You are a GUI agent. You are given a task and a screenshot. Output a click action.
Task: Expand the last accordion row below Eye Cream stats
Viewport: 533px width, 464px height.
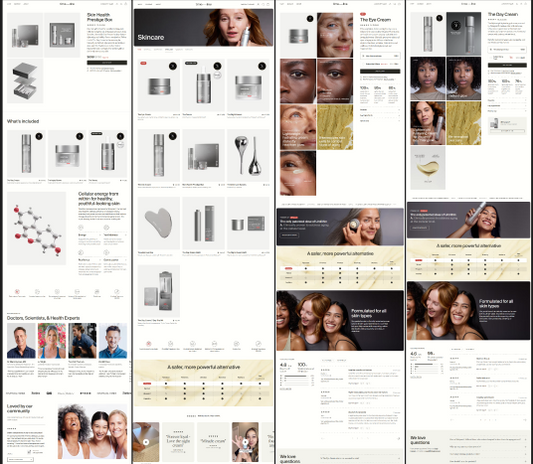pyautogui.click(x=380, y=121)
